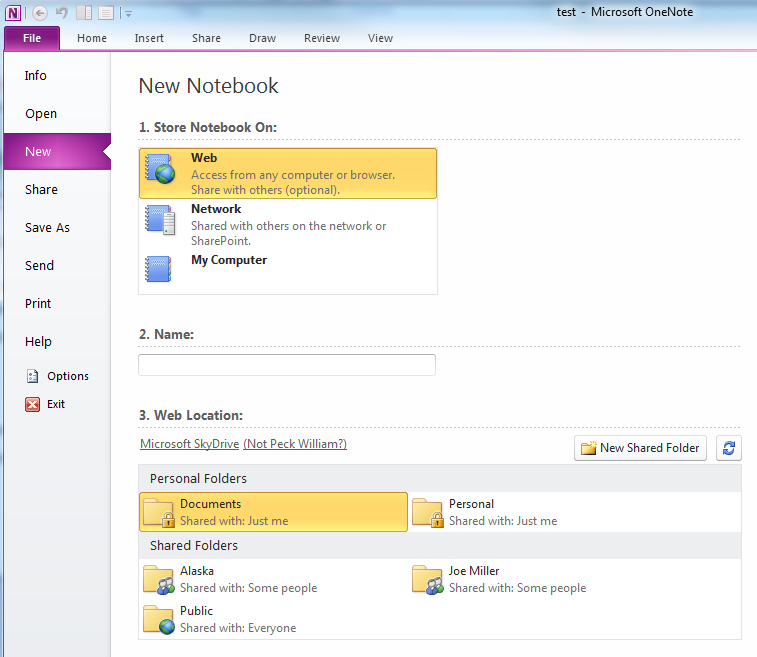Click the notebook Name input field
The image size is (757, 657).
pyautogui.click(x=287, y=365)
